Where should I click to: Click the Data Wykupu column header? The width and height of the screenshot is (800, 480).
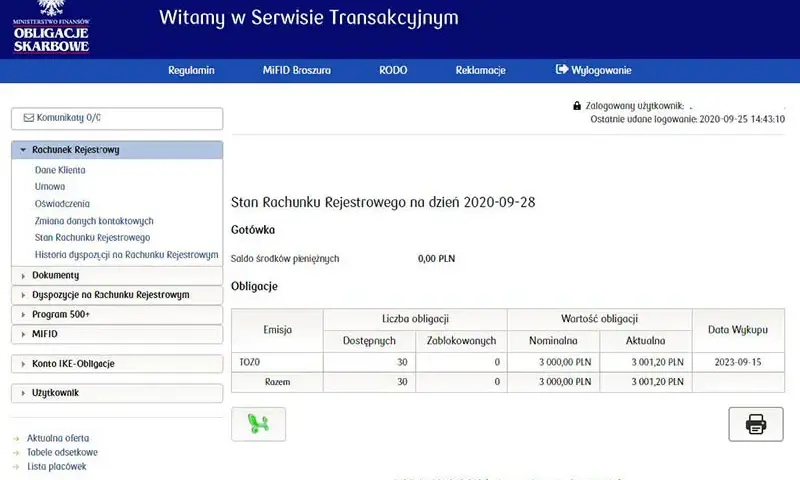point(738,330)
